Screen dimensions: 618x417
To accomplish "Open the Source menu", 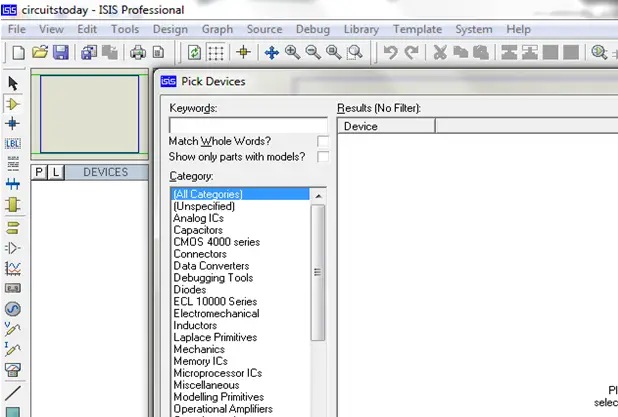I will [264, 29].
